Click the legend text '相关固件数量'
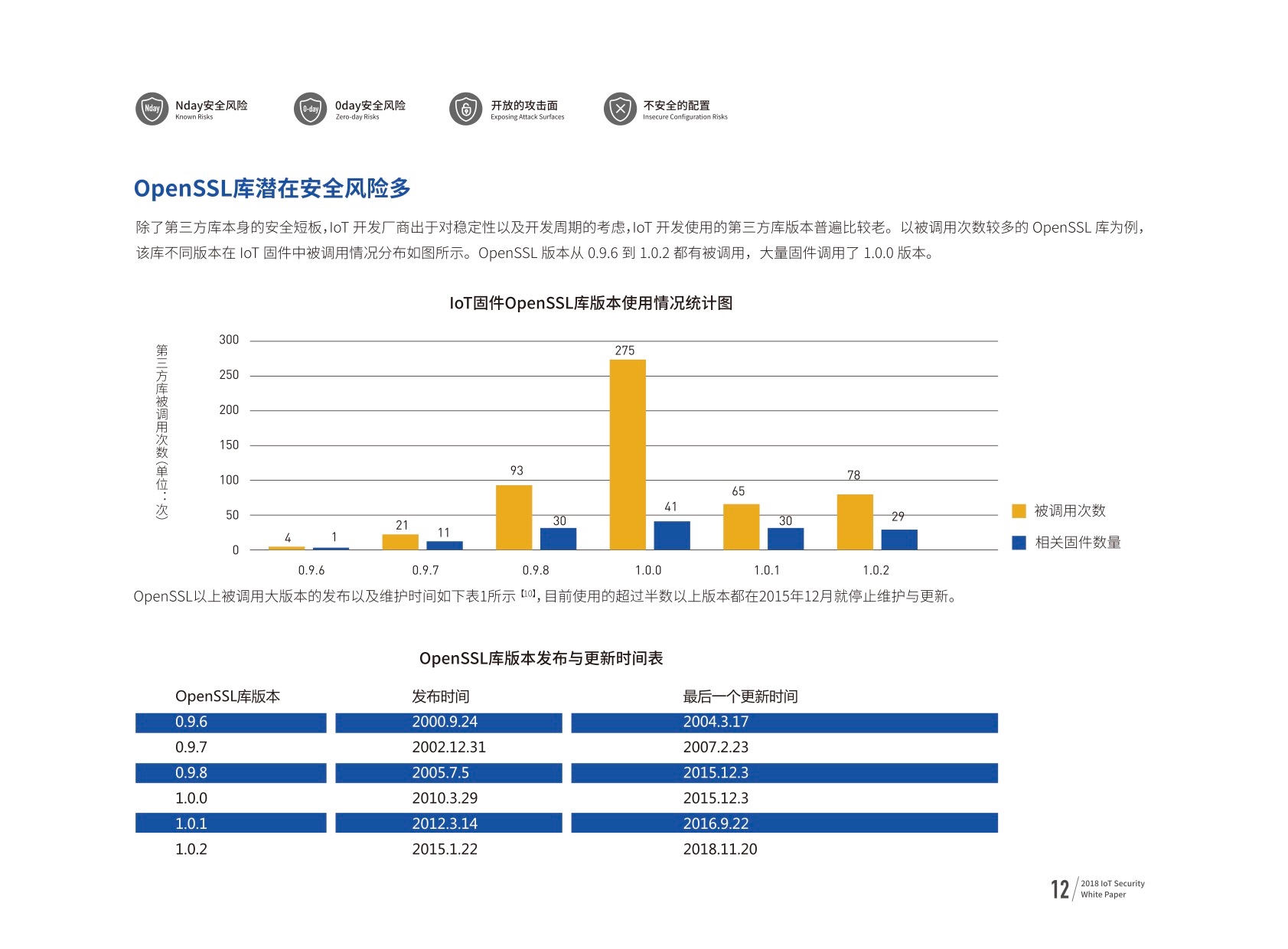Image resolution: width=1288 pixels, height=949 pixels. (x=1078, y=543)
